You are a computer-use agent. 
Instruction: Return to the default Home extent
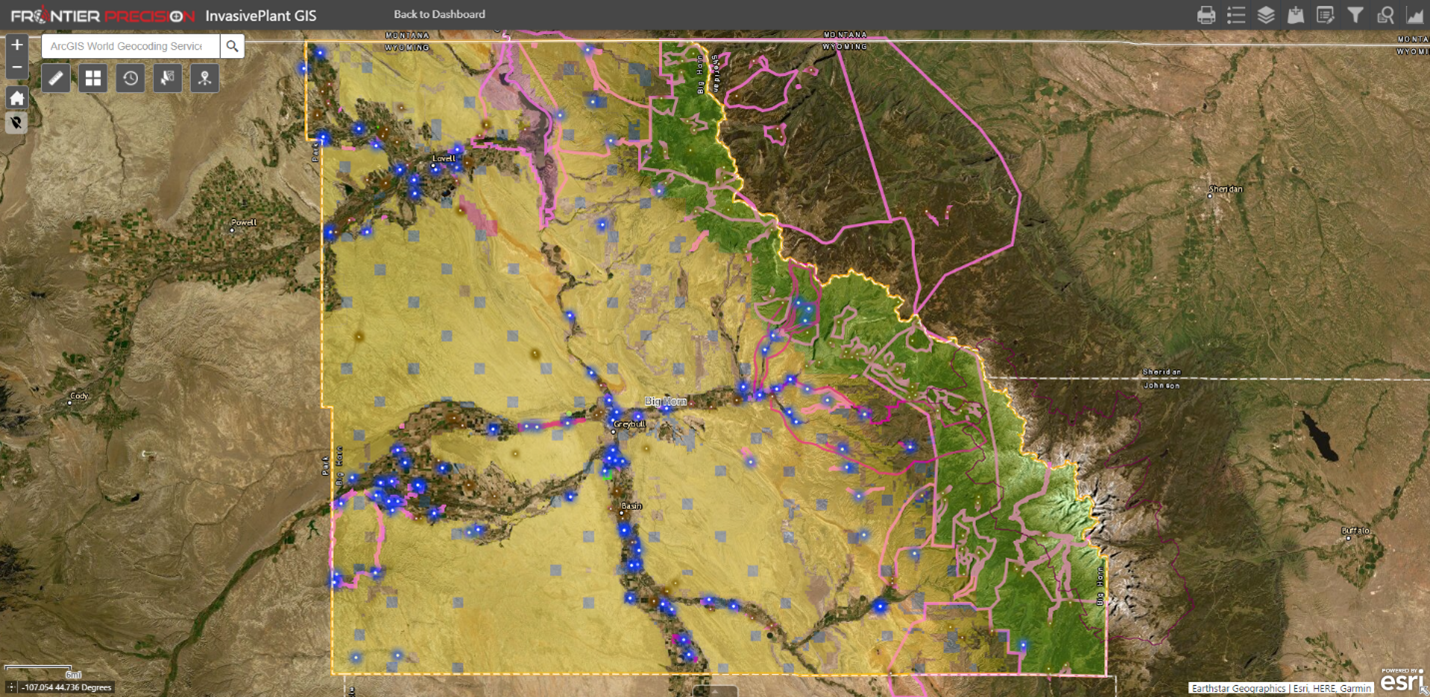pyautogui.click(x=17, y=97)
